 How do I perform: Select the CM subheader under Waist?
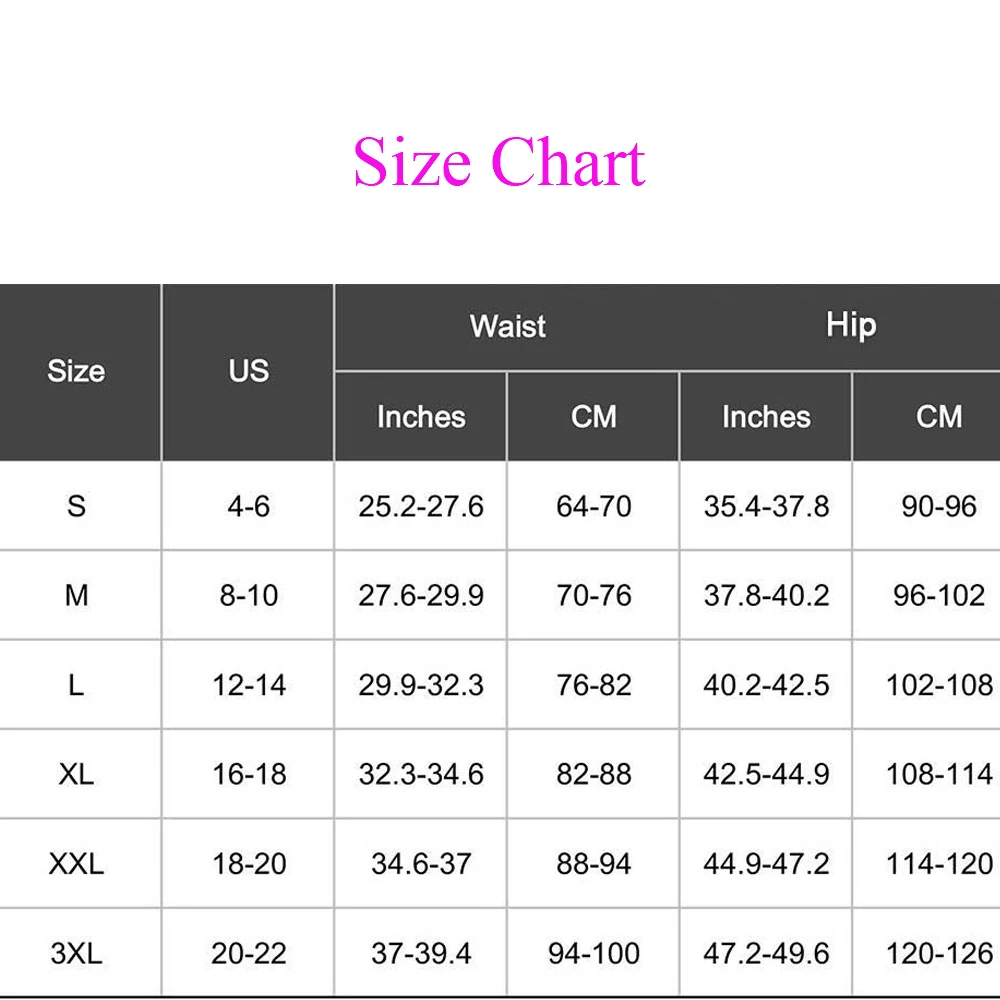tap(594, 417)
